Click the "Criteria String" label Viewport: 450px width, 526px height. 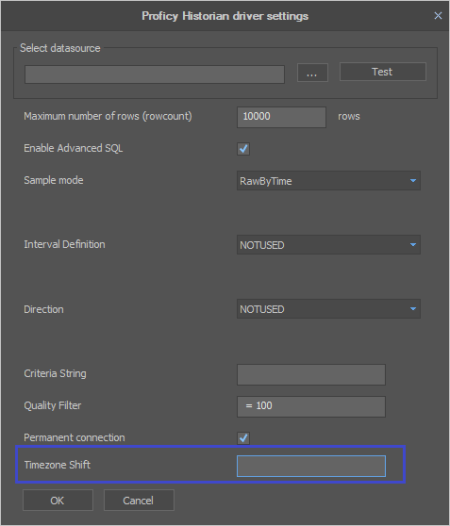point(55,374)
